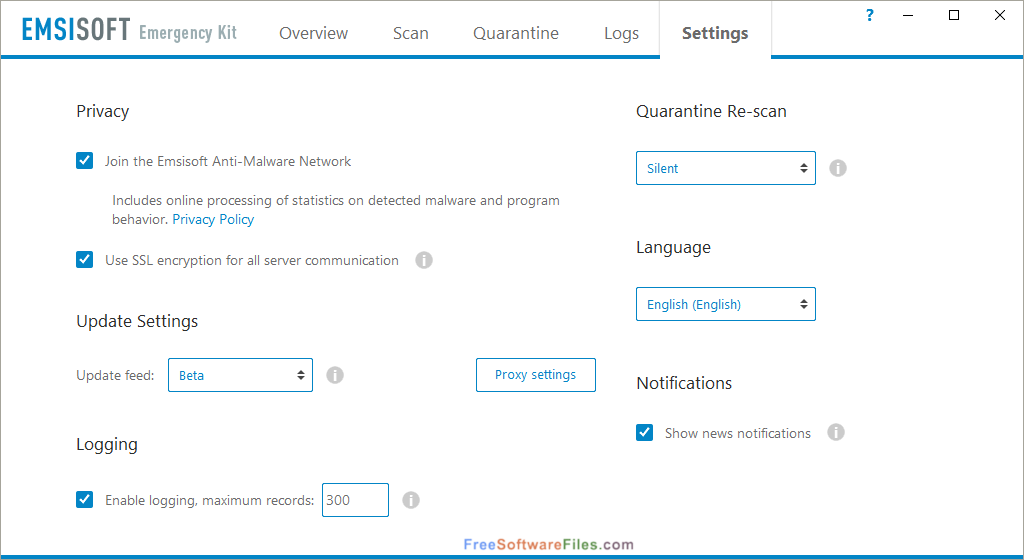Image resolution: width=1024 pixels, height=560 pixels.
Task: Click the Notifications section heading
Action: [x=684, y=383]
